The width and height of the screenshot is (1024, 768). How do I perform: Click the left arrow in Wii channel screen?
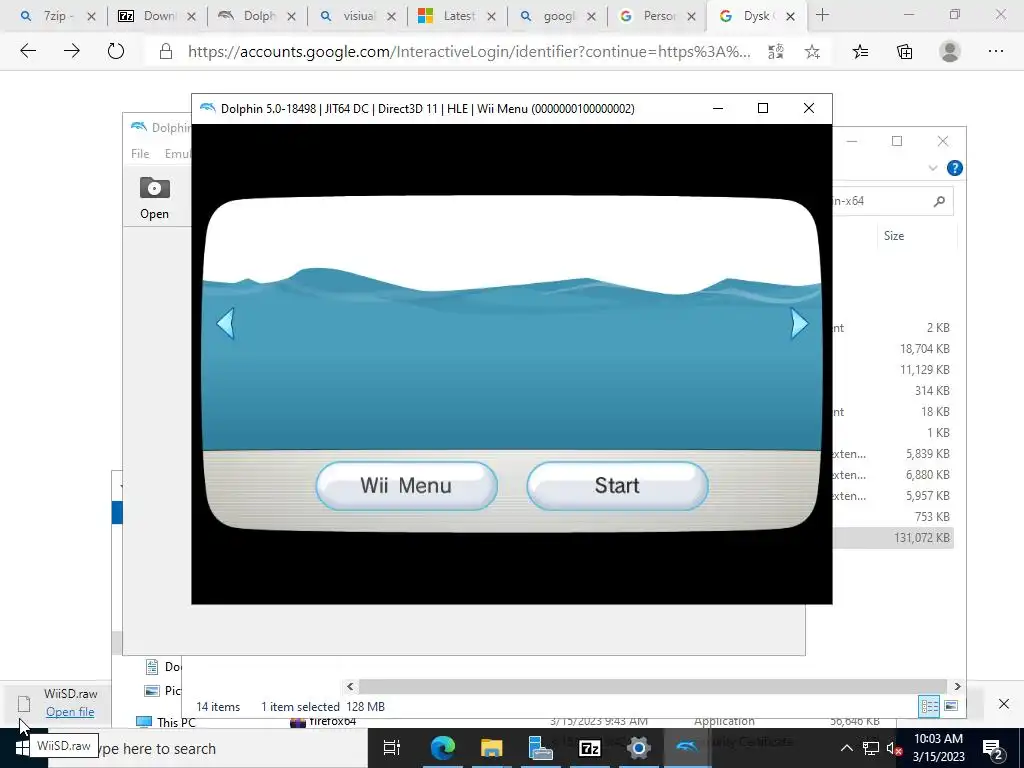point(226,323)
